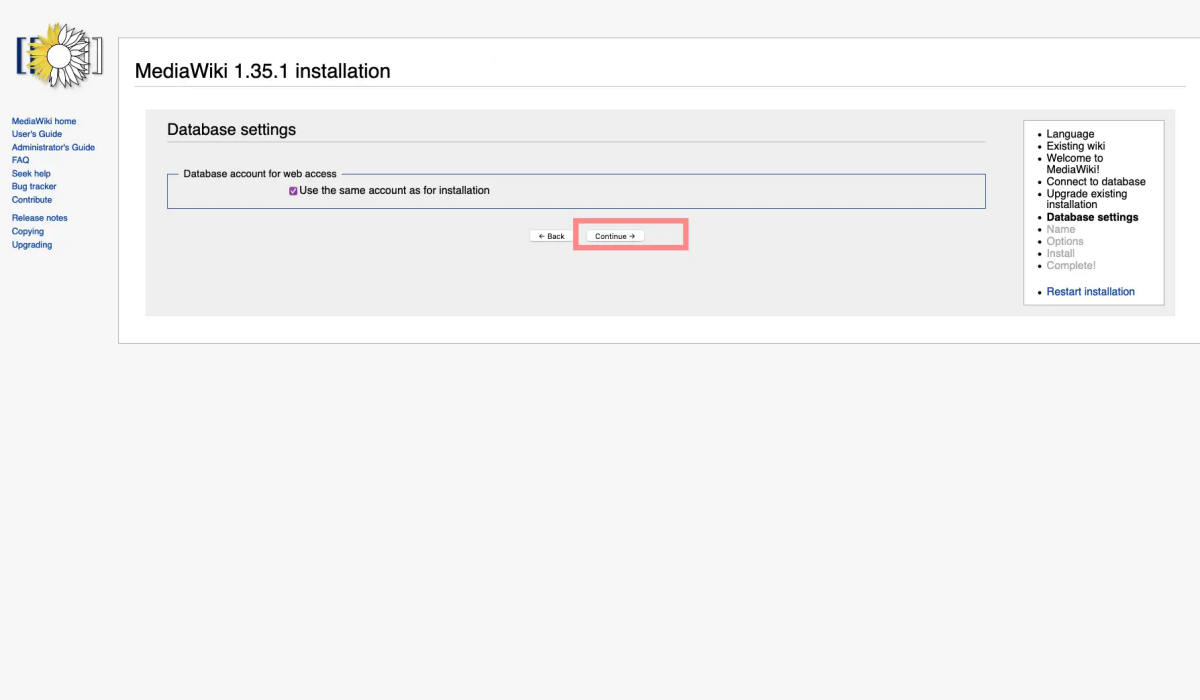Select 'Language' in the installation steps list
Viewport: 1200px width, 700px height.
coord(1070,134)
